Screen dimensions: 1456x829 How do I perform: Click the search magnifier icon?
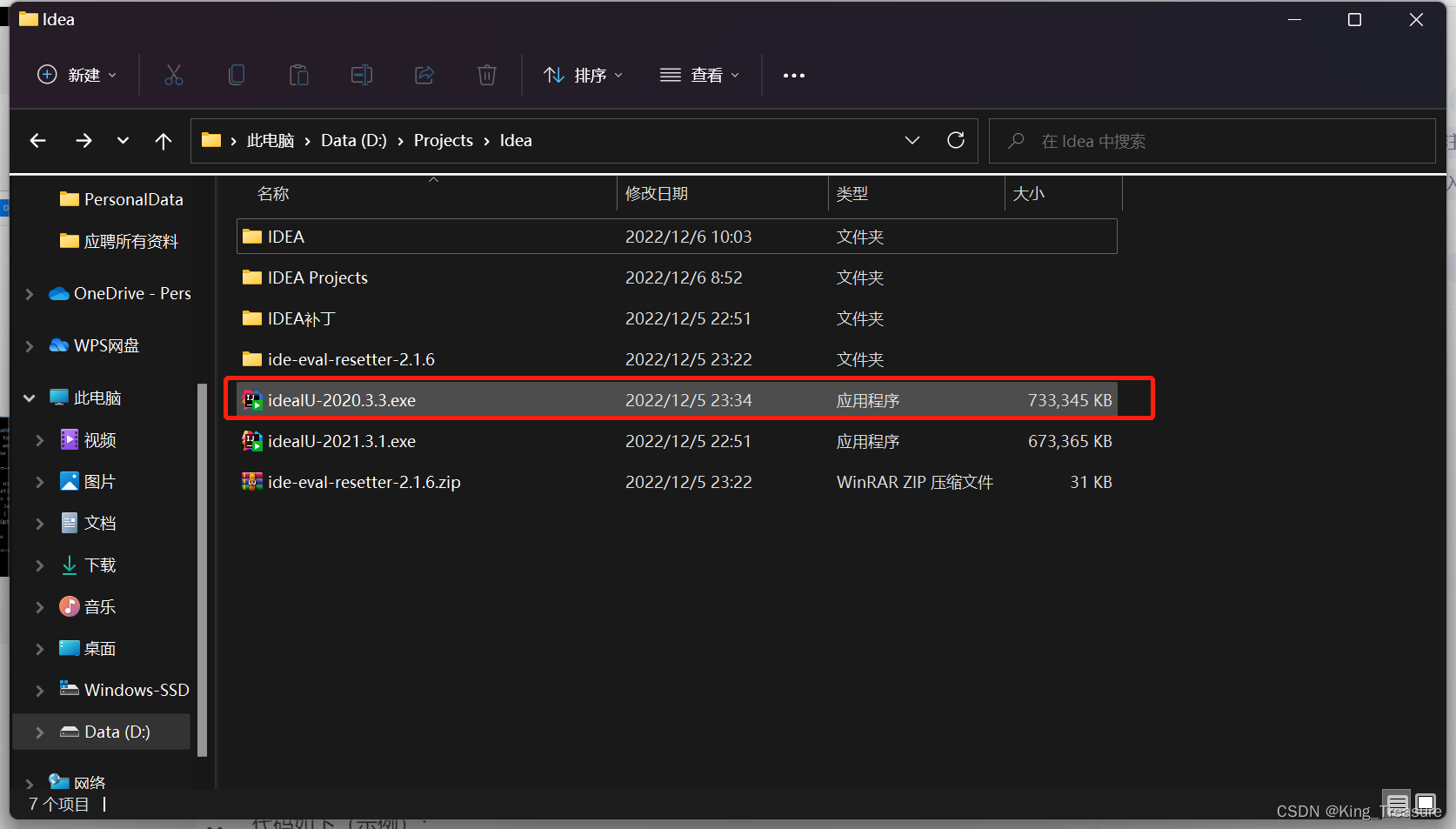1016,140
